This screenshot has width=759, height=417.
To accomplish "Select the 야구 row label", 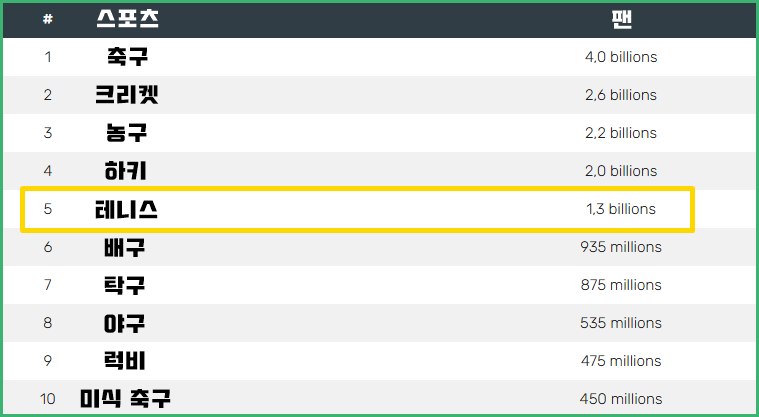I will pos(124,323).
